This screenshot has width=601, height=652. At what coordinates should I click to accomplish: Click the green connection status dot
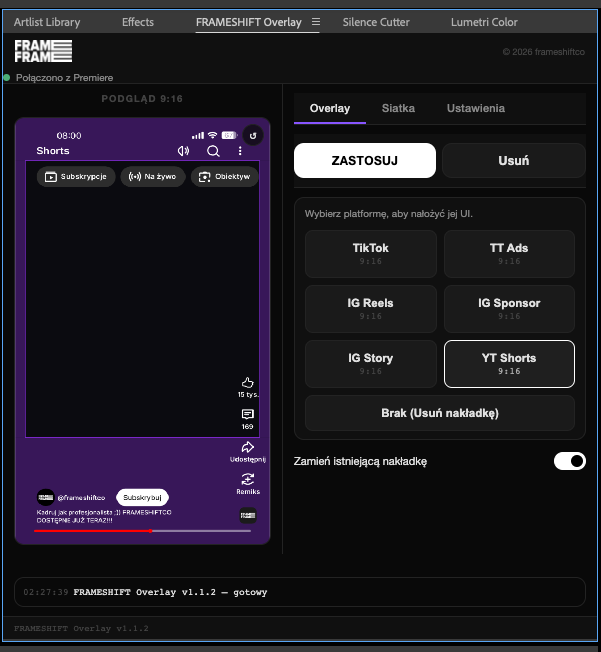(6, 77)
